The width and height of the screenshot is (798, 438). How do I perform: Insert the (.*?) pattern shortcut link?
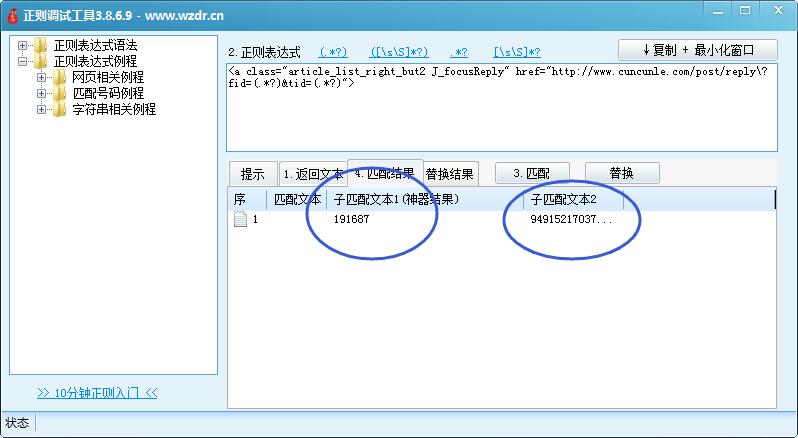click(333, 52)
